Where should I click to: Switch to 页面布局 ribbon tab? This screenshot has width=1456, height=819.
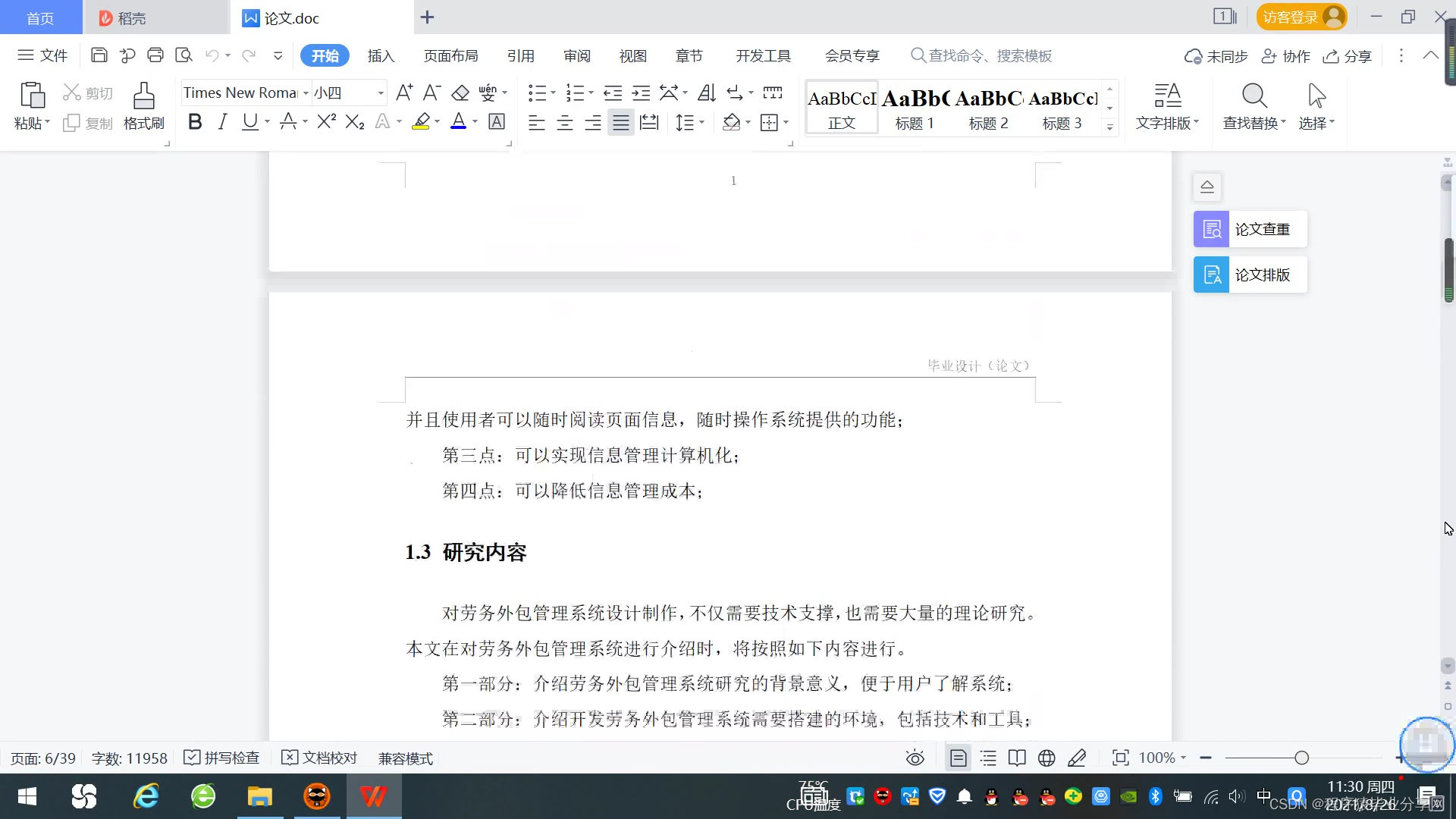click(450, 55)
